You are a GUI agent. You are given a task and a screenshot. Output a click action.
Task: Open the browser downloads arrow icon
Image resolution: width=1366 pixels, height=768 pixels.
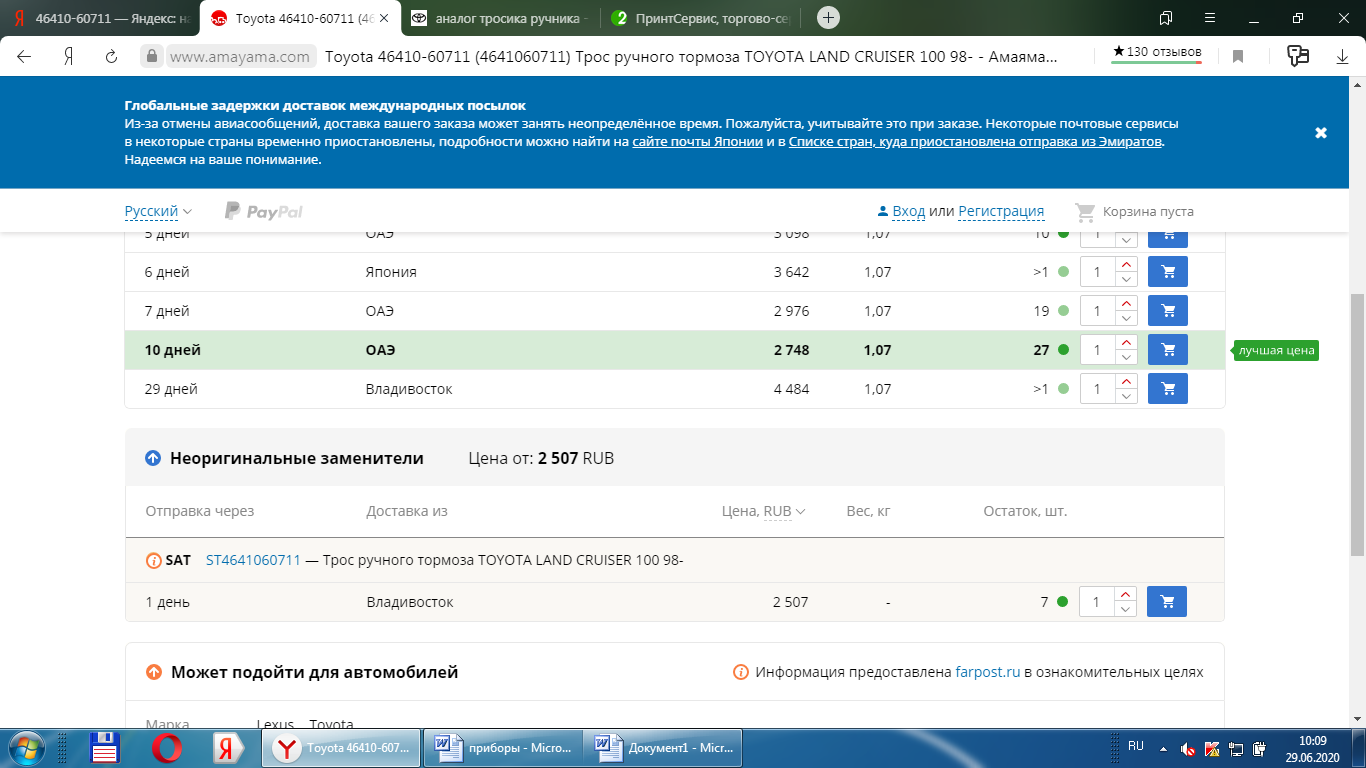(x=1342, y=57)
